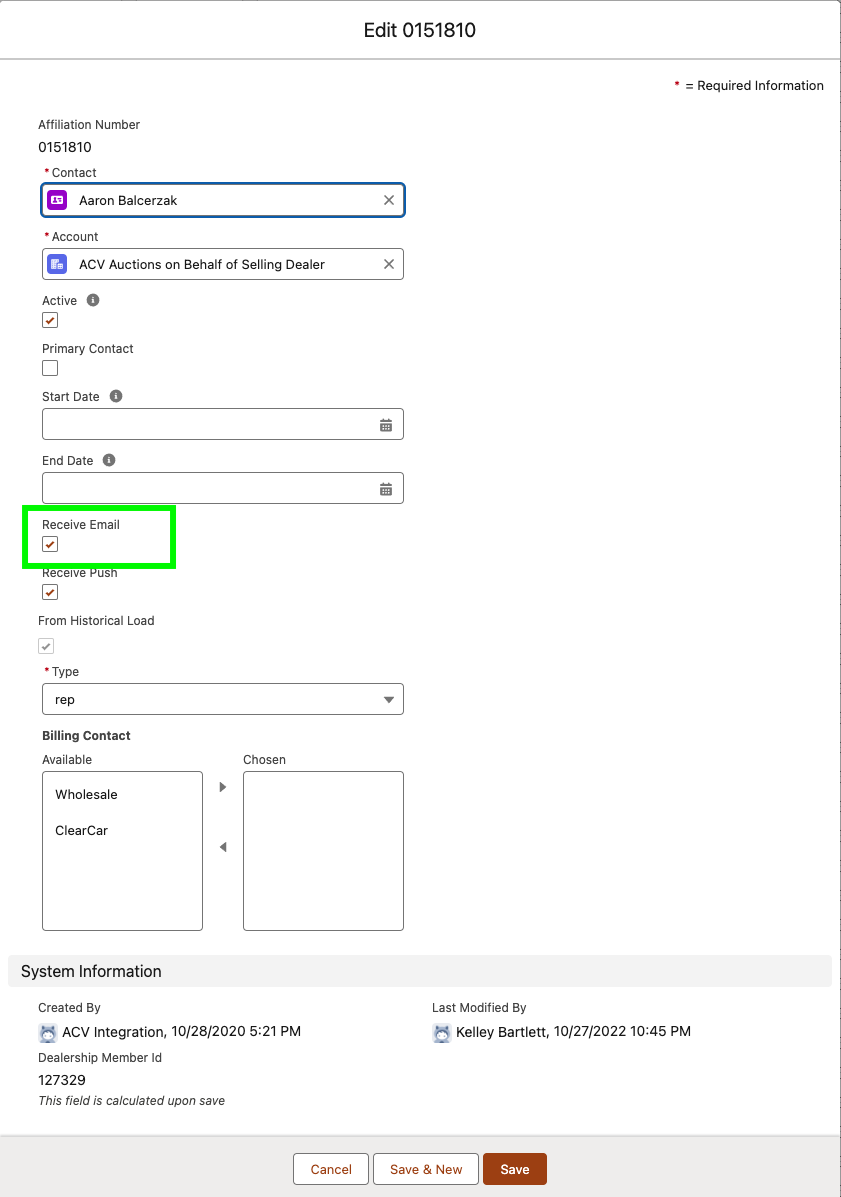Clear the Aaron Balcerzak contact selection
The width and height of the screenshot is (841, 1197).
point(389,200)
